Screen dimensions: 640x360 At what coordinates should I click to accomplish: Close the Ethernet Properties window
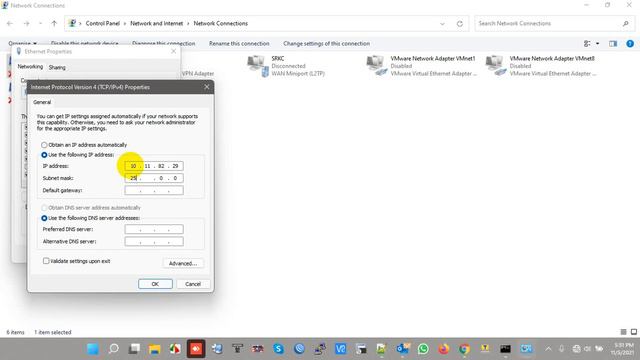173,51
